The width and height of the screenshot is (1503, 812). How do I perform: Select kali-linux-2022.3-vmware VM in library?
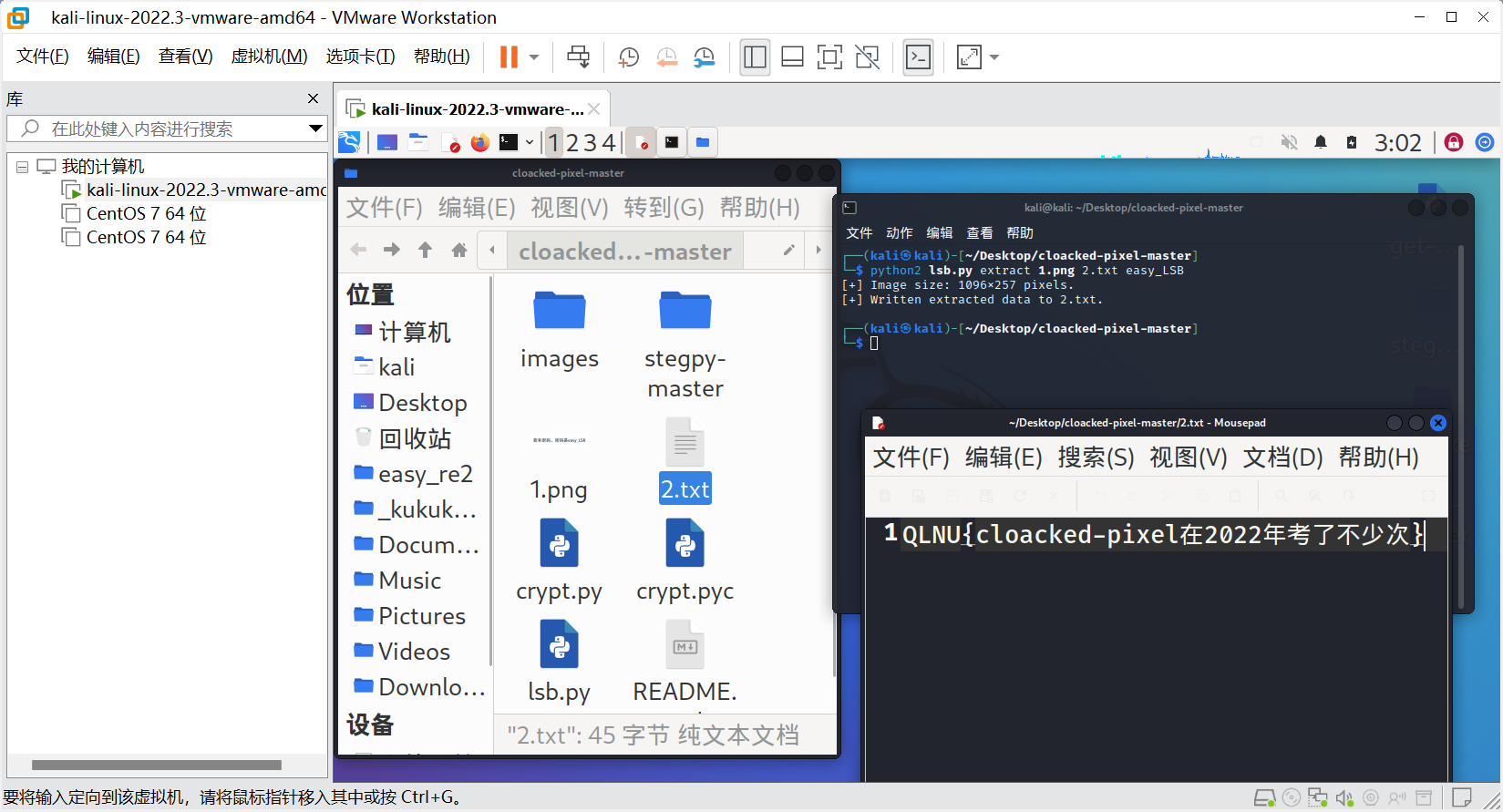point(194,190)
